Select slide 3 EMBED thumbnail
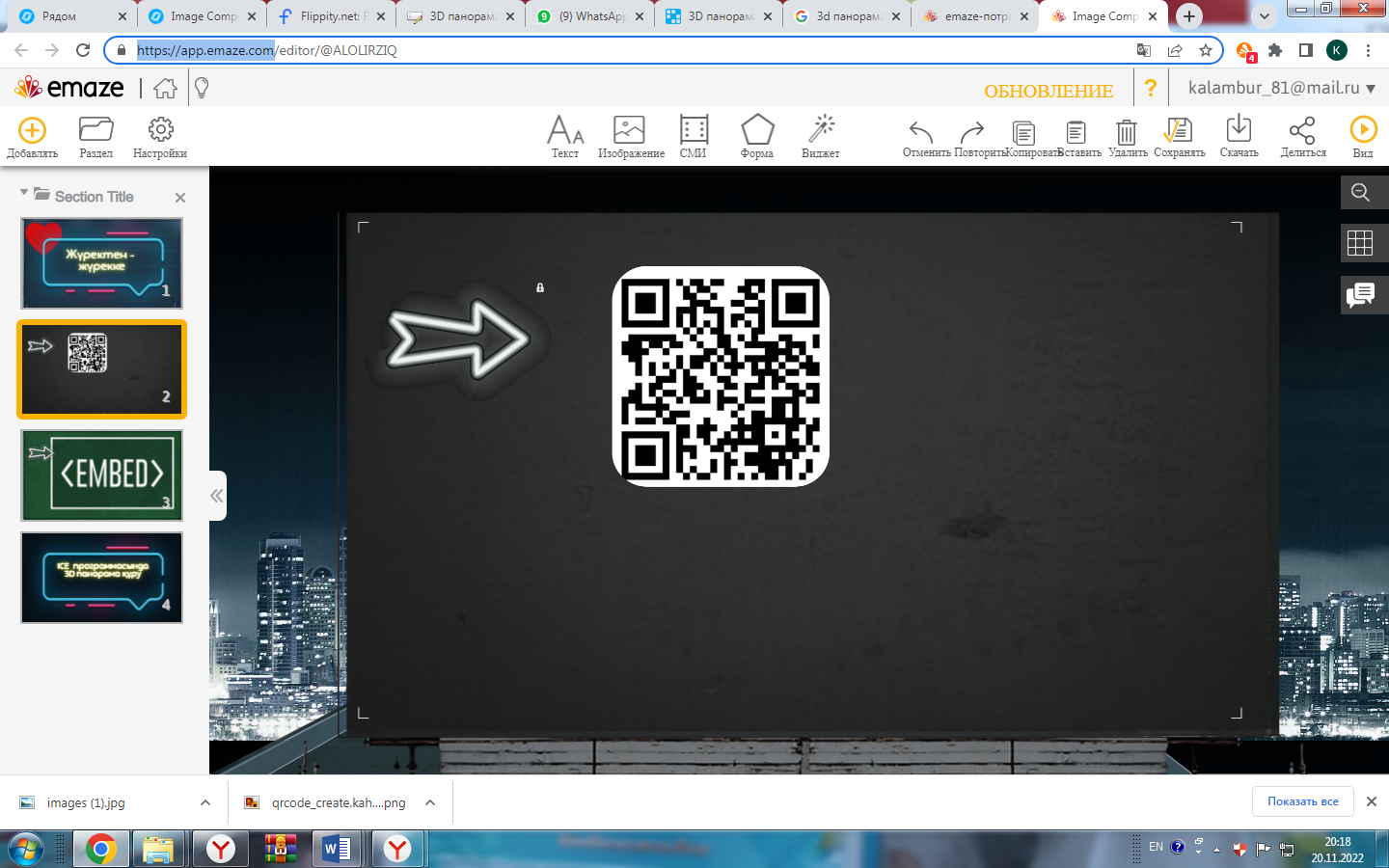Image resolution: width=1389 pixels, height=868 pixels. coord(101,475)
